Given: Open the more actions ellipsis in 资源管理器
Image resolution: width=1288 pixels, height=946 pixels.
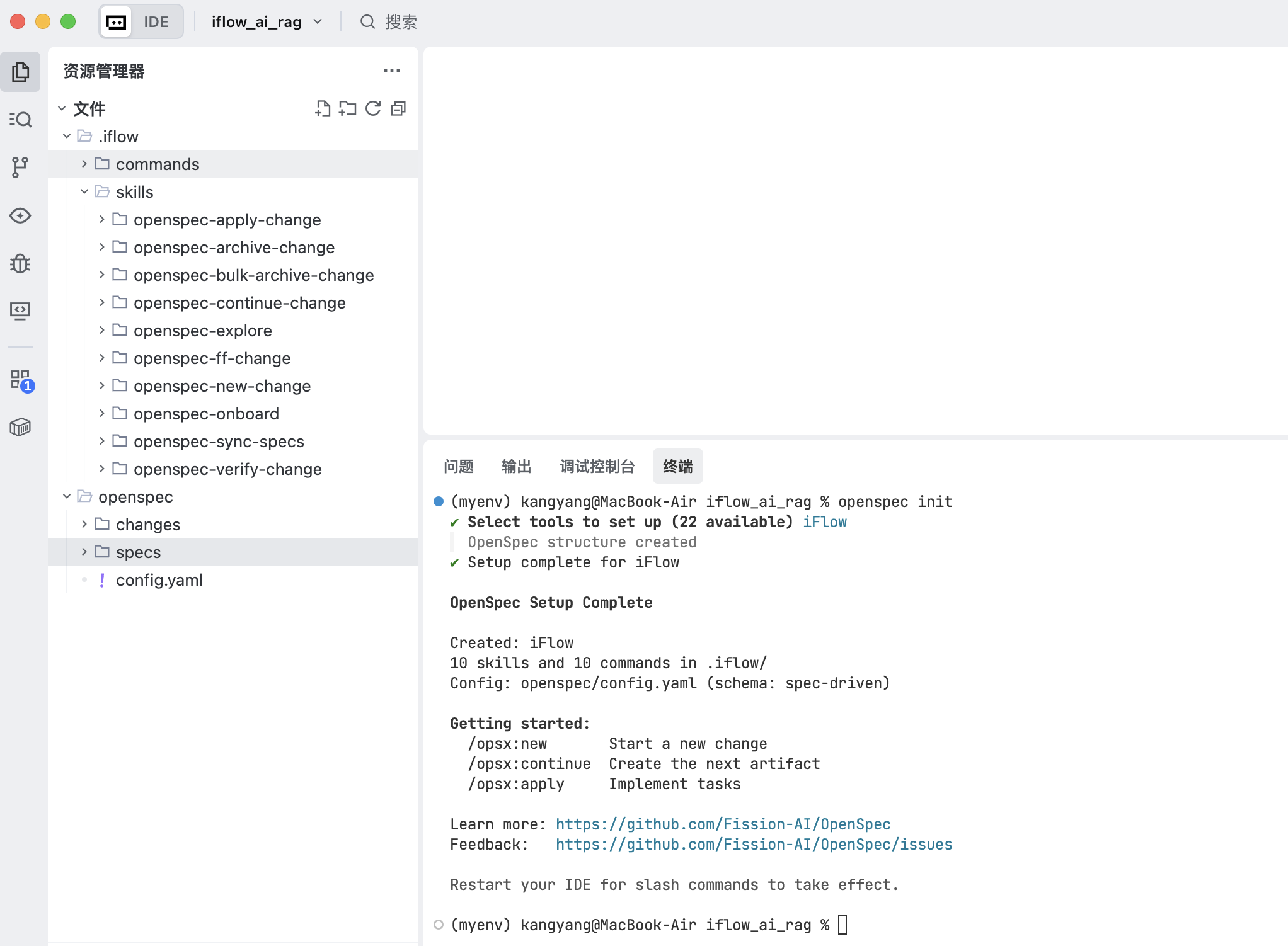Looking at the screenshot, I should point(392,71).
